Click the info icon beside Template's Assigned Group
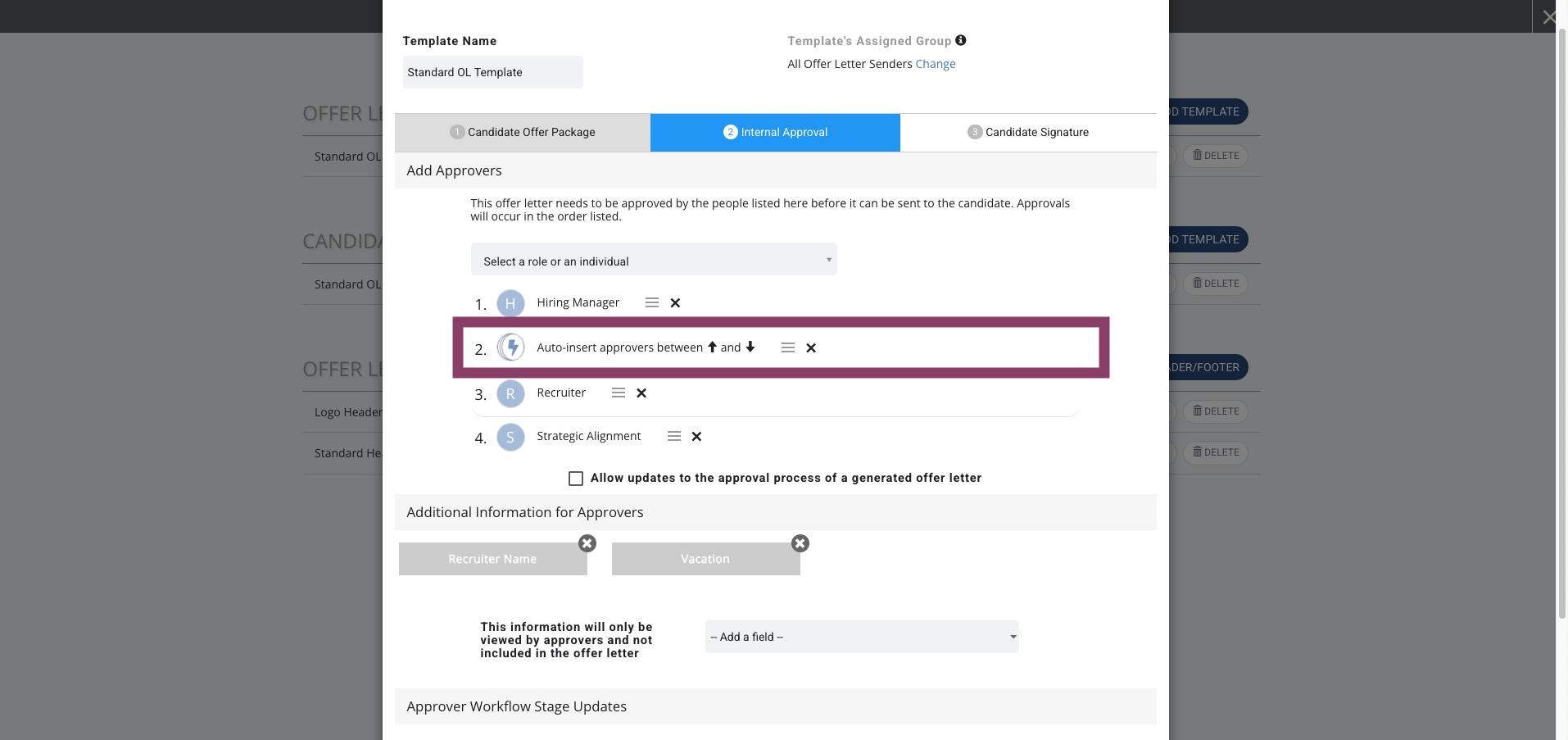This screenshot has width=1568, height=740. click(x=961, y=40)
